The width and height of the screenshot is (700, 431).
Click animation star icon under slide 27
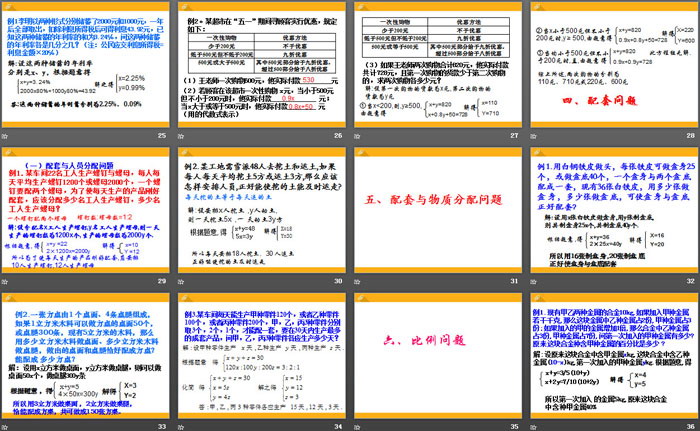pos(357,136)
